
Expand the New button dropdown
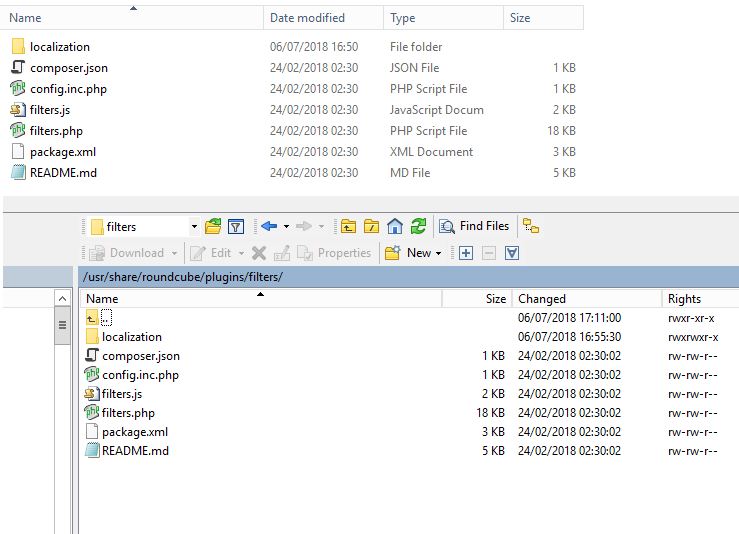click(438, 253)
